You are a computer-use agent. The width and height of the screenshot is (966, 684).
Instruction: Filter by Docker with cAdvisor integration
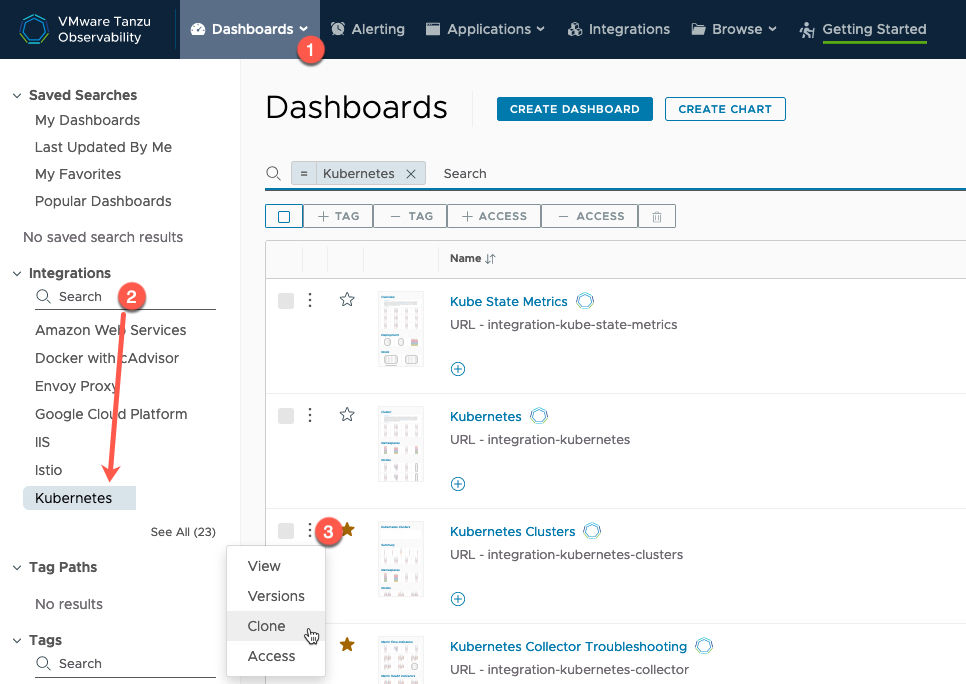point(107,358)
